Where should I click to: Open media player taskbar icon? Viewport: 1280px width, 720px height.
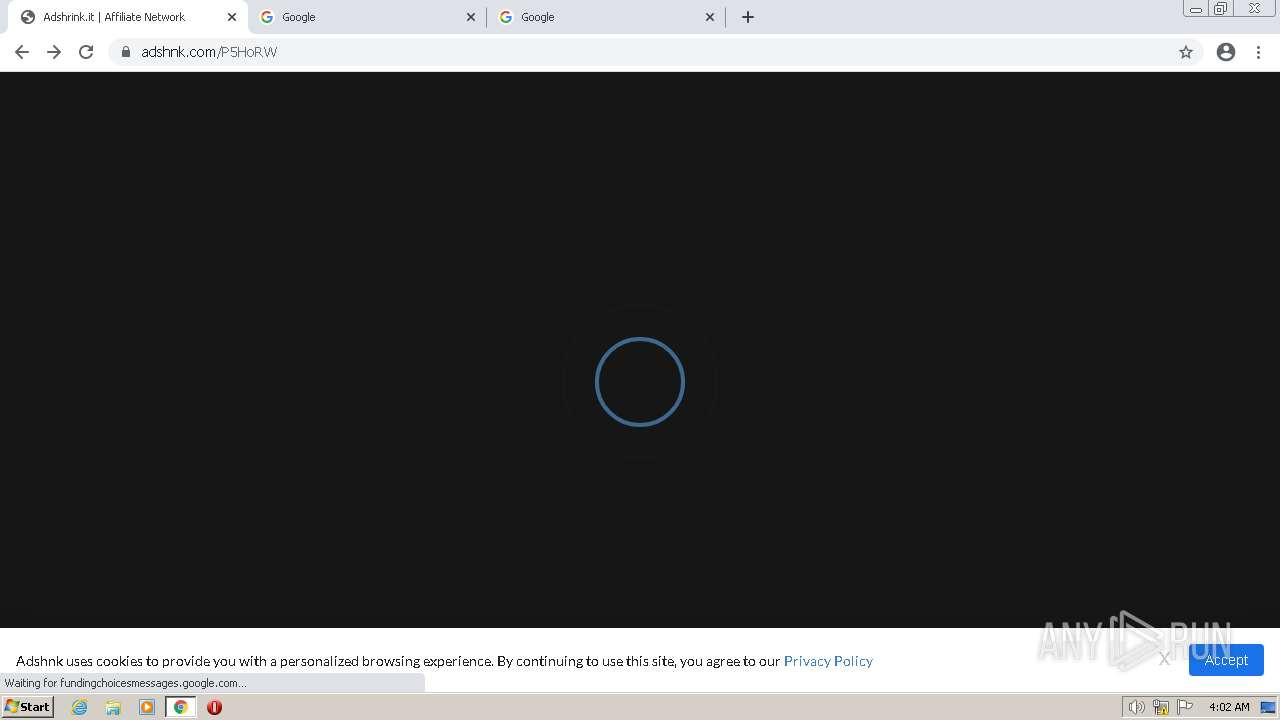[x=147, y=707]
